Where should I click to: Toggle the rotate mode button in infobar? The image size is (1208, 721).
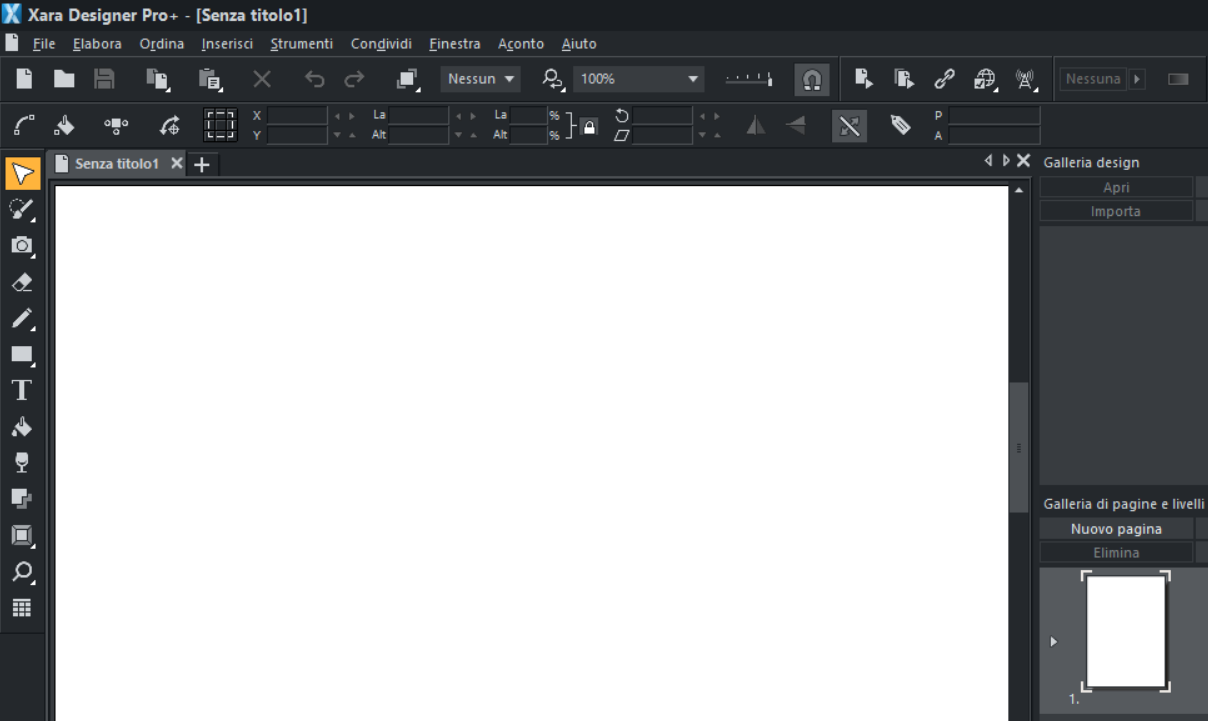tap(170, 125)
